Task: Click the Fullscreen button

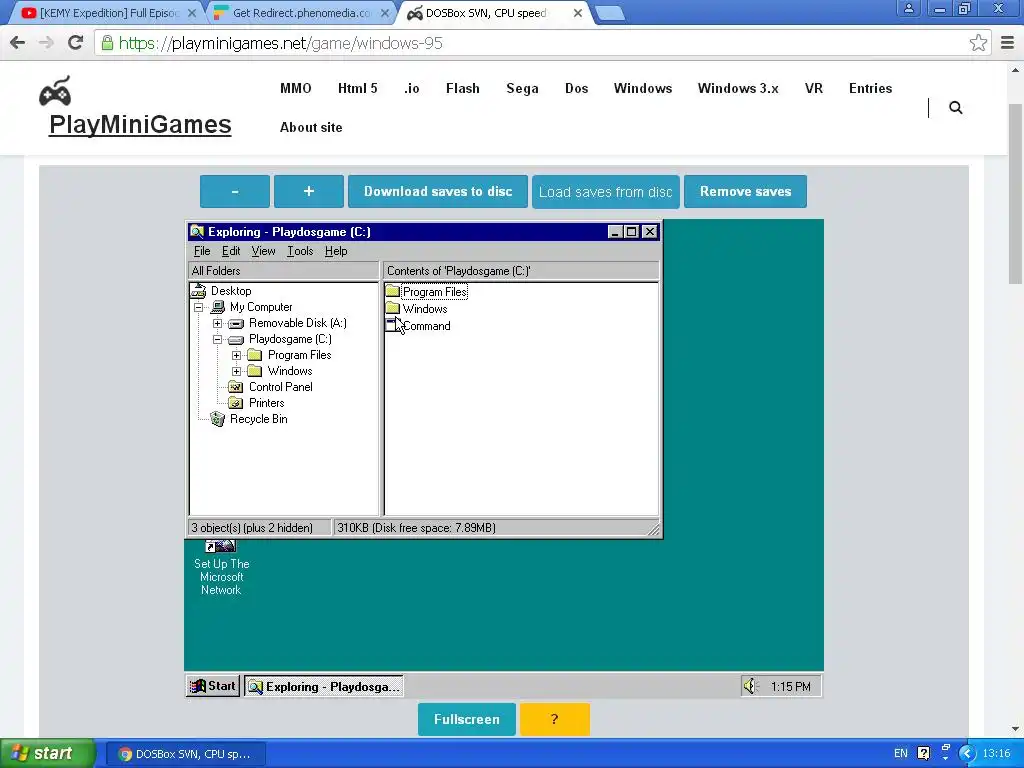Action: tap(467, 719)
